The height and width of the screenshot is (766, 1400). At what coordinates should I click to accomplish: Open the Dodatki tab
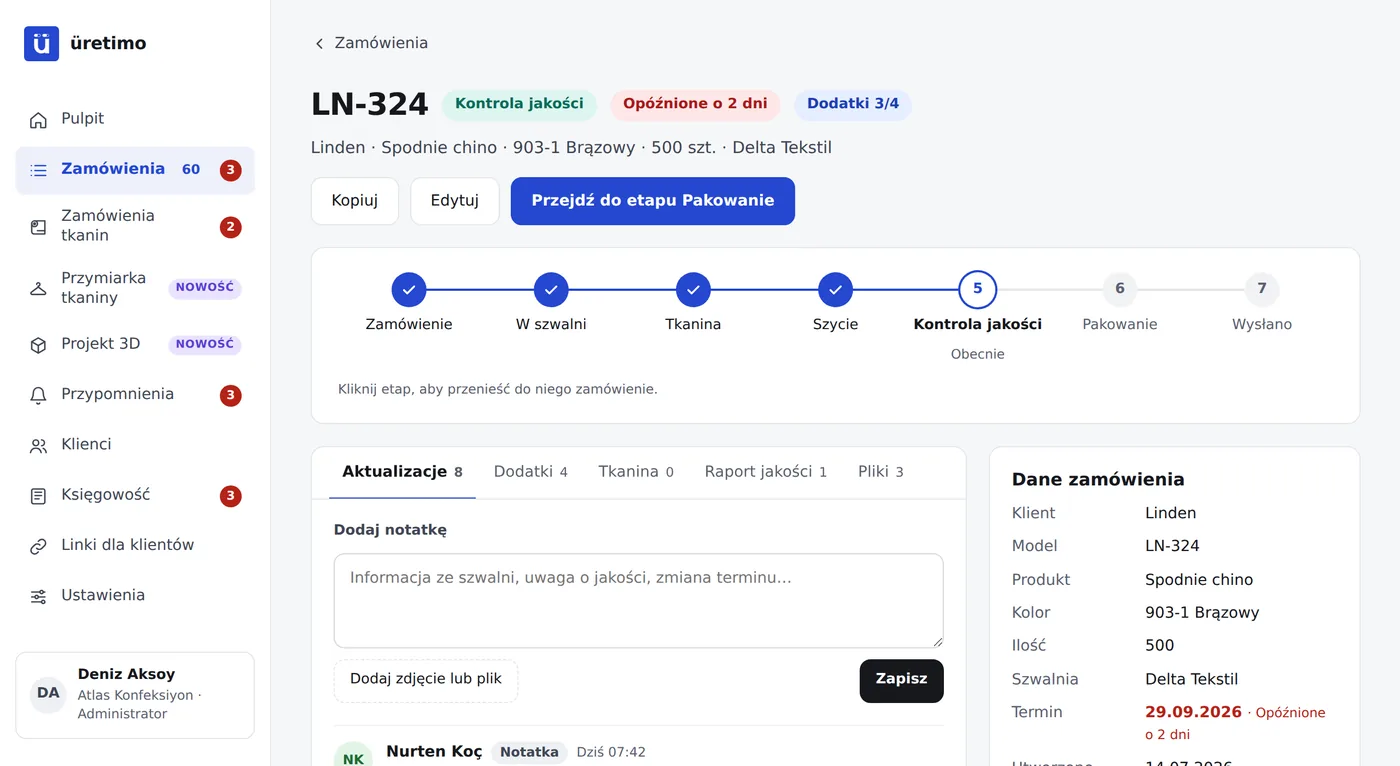coord(531,472)
